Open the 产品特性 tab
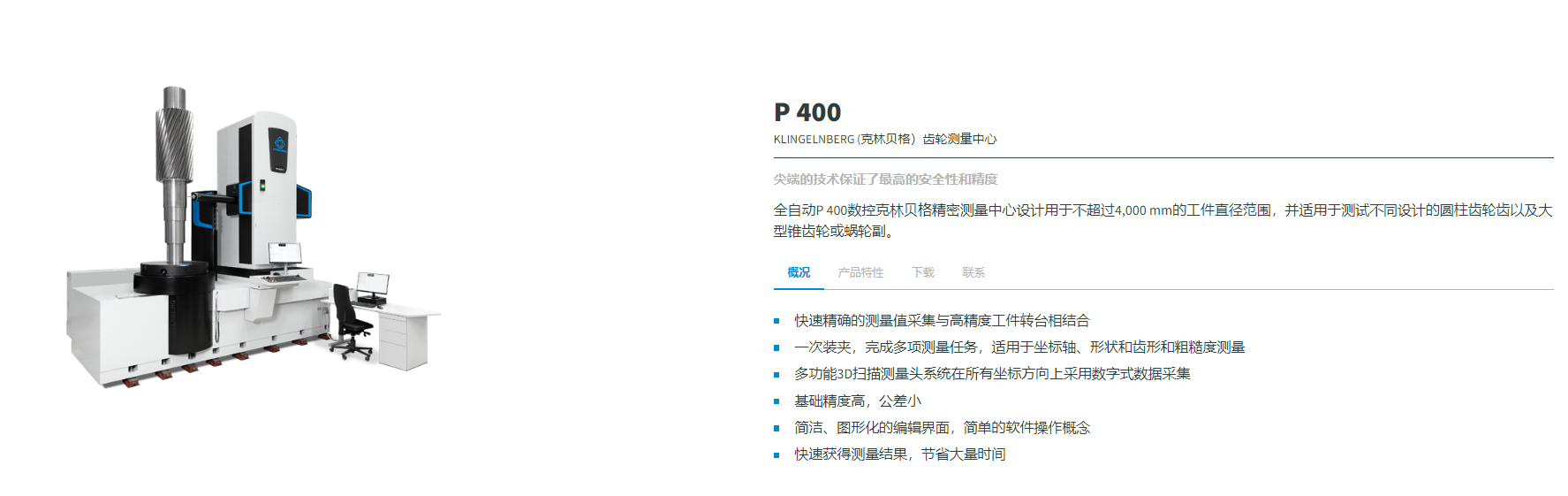 pyautogui.click(x=860, y=272)
